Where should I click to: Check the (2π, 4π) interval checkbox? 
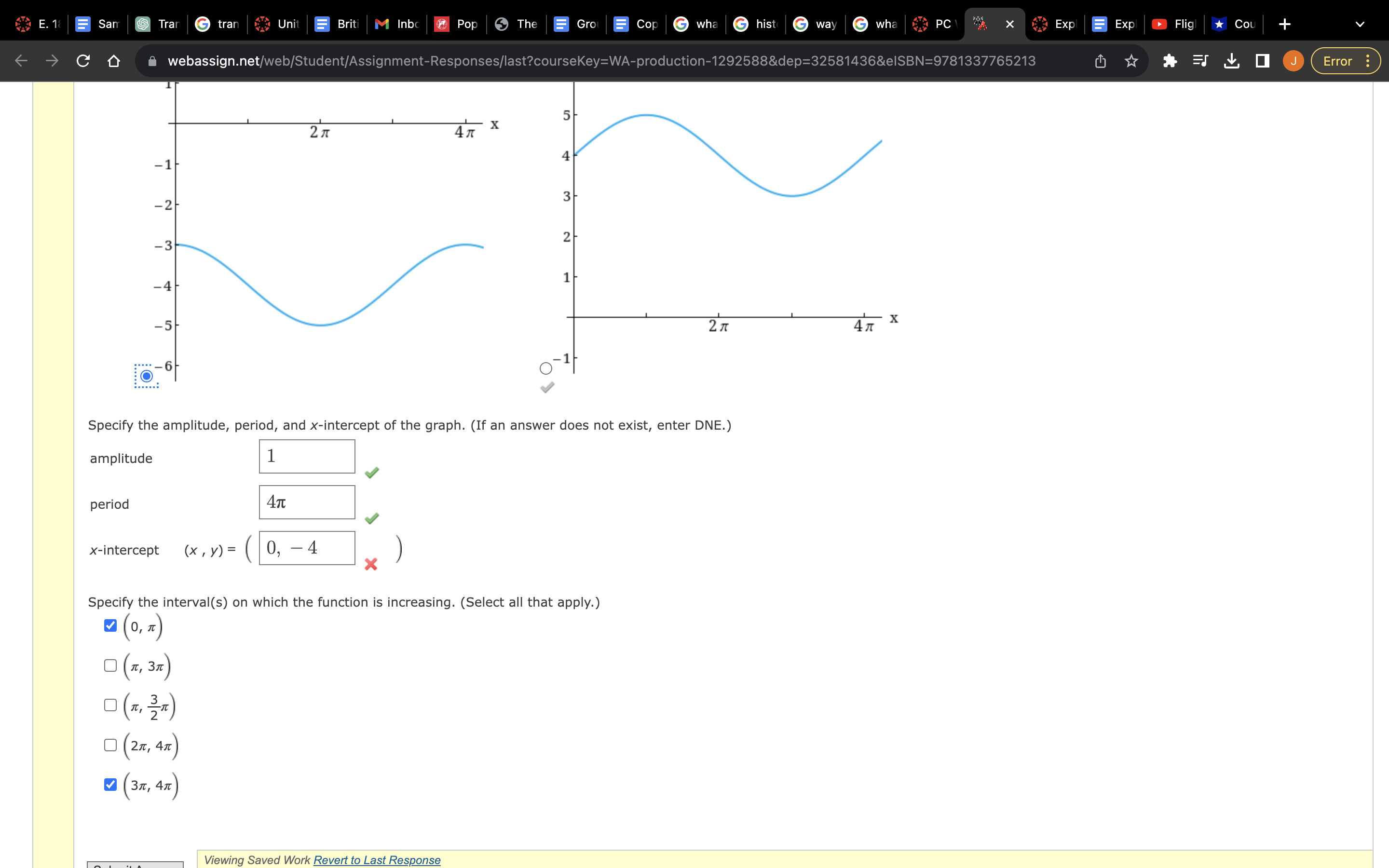click(x=110, y=745)
